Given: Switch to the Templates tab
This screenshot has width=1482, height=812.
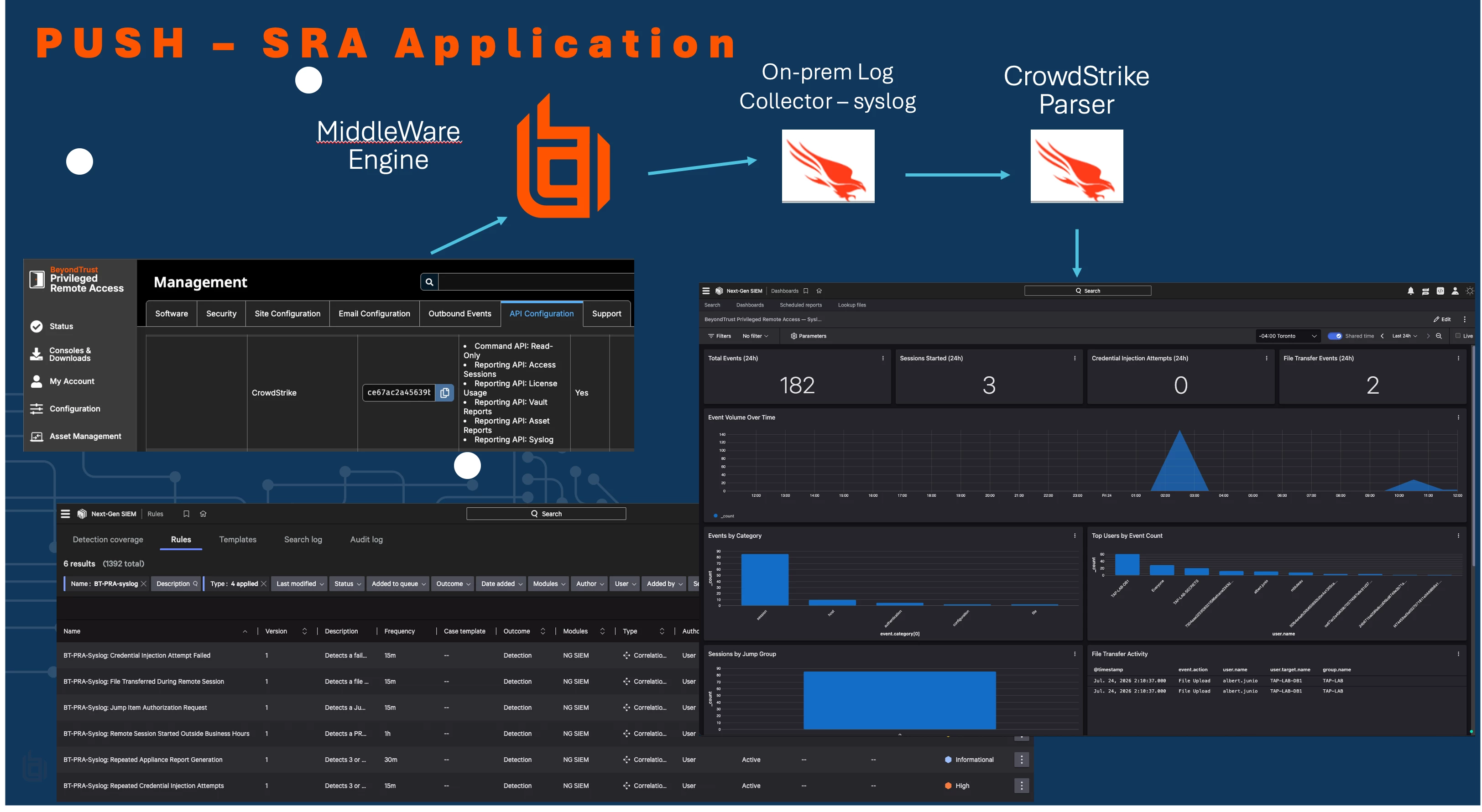Looking at the screenshot, I should click(x=238, y=539).
